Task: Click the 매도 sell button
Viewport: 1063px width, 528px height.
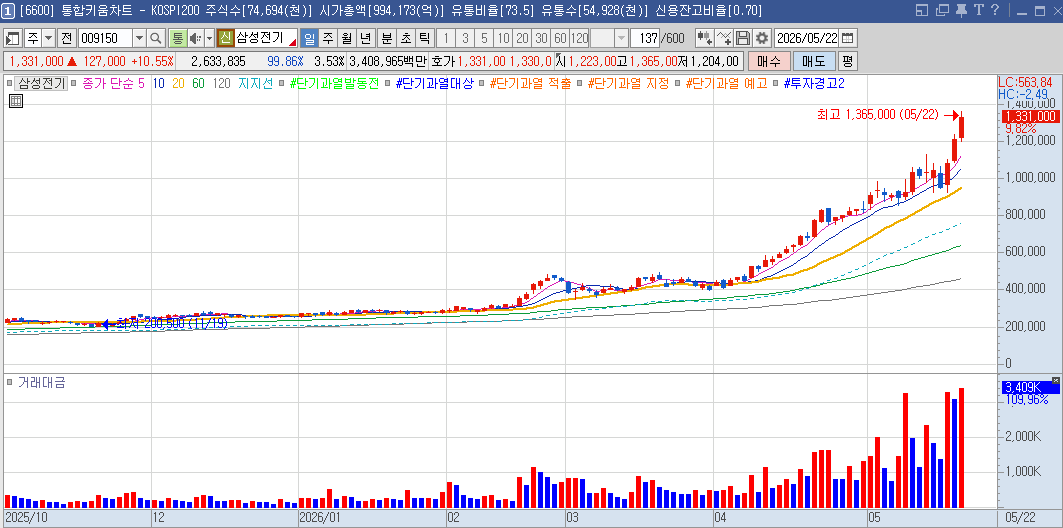Action: (814, 61)
